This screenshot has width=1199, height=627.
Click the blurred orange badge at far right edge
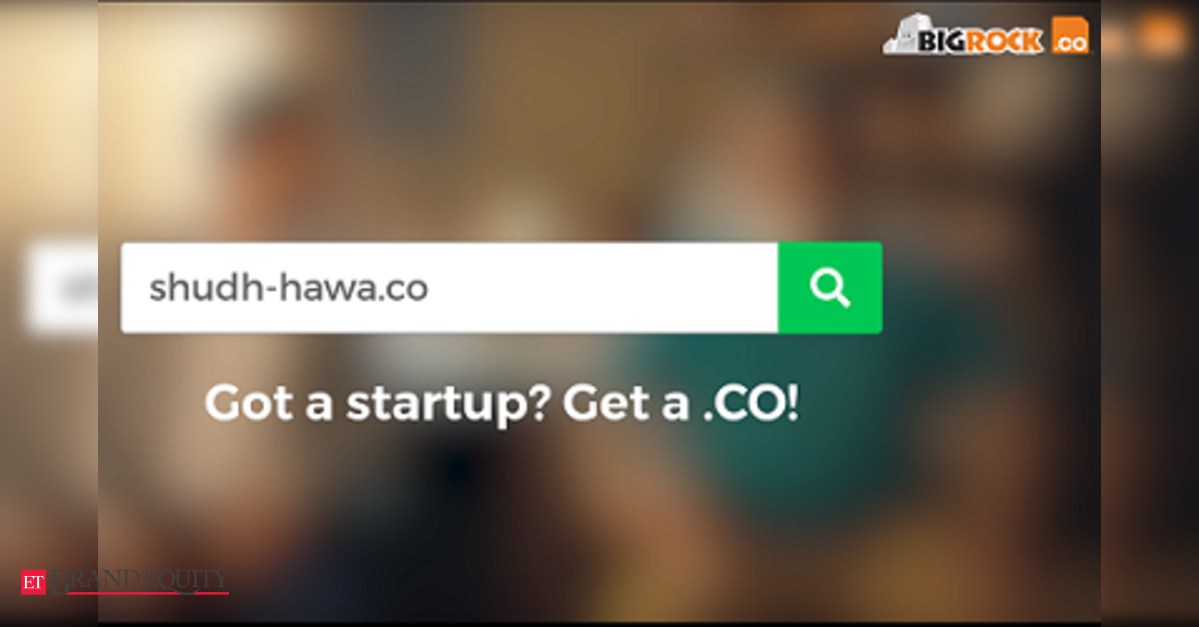pyautogui.click(x=1161, y=34)
